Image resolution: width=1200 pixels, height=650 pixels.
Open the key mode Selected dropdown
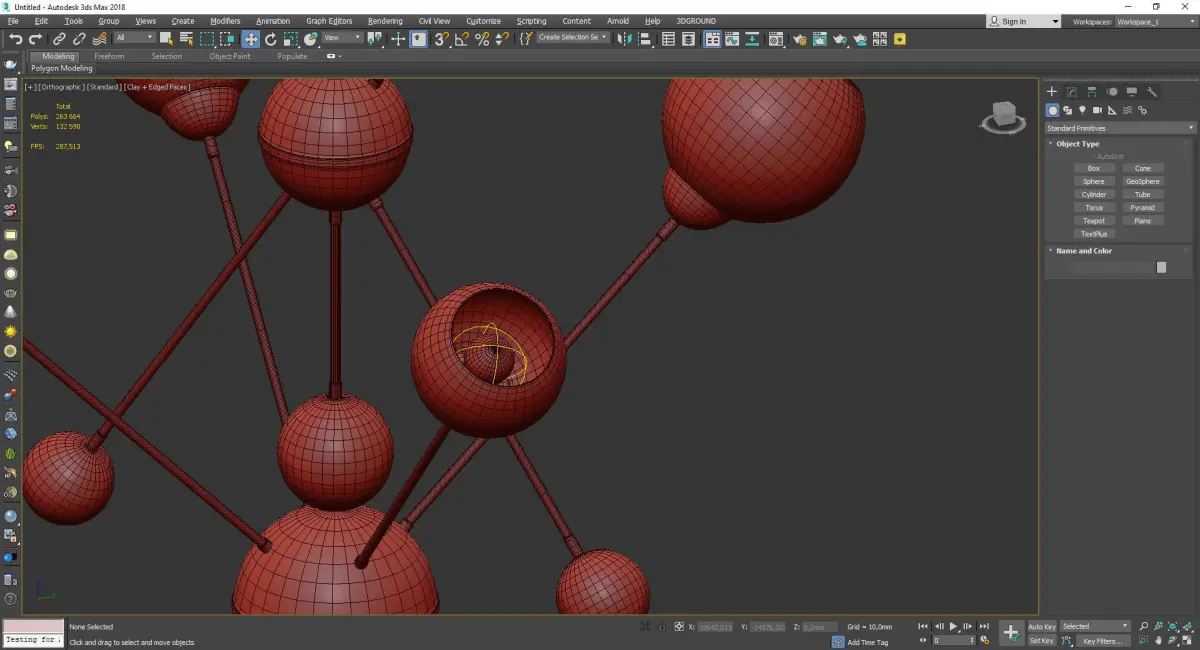click(x=1095, y=626)
